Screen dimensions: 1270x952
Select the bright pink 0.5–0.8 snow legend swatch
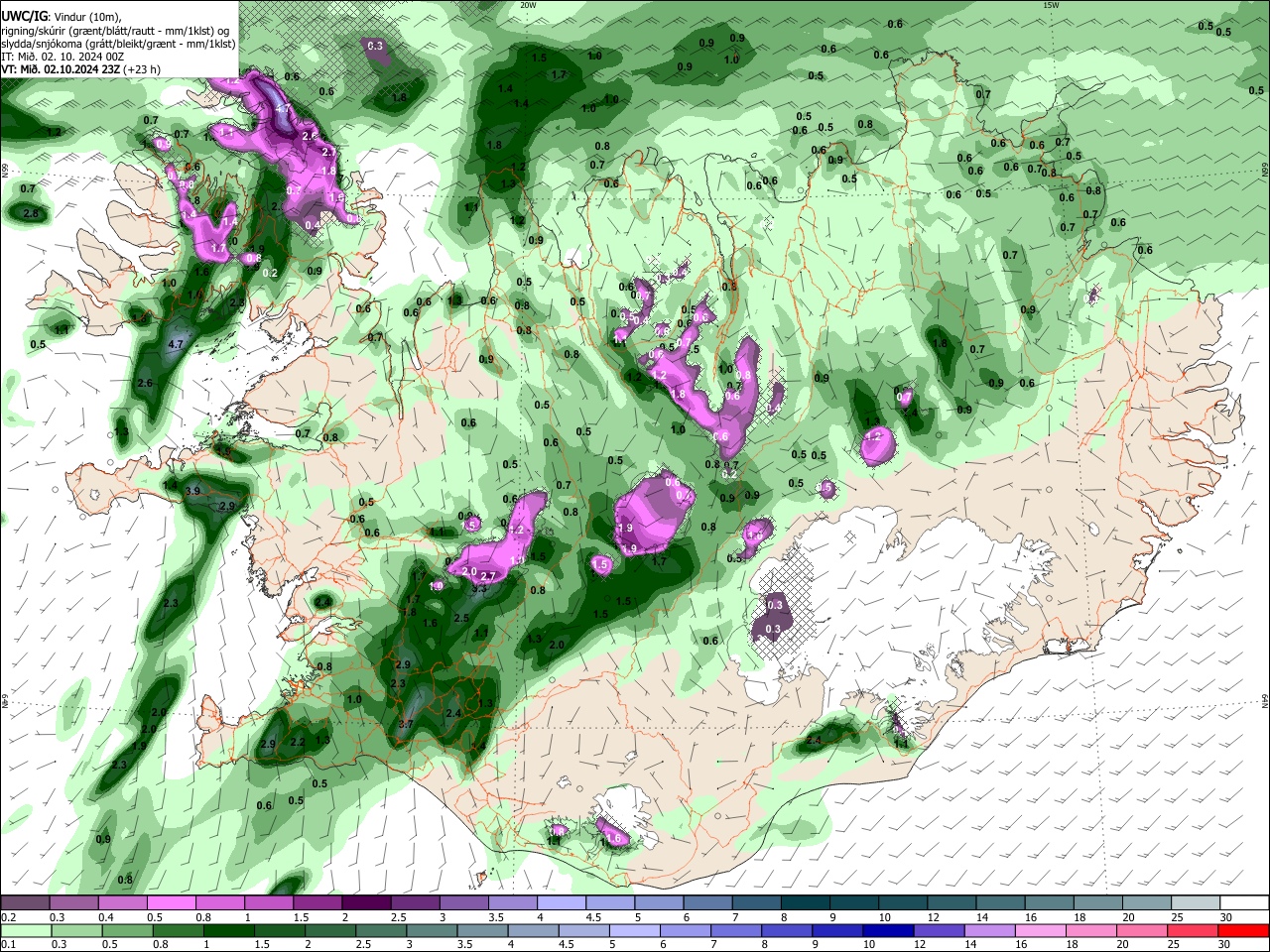(x=171, y=903)
